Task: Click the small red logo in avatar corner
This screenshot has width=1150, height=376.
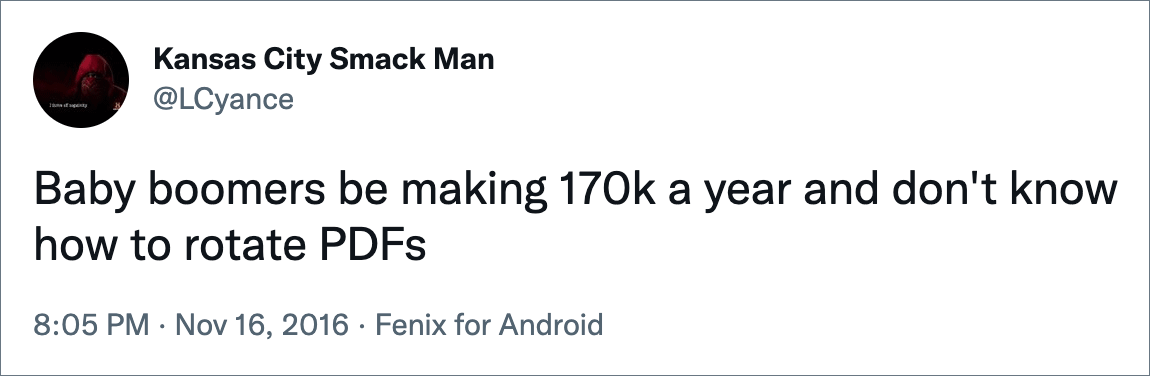Action: (115, 106)
